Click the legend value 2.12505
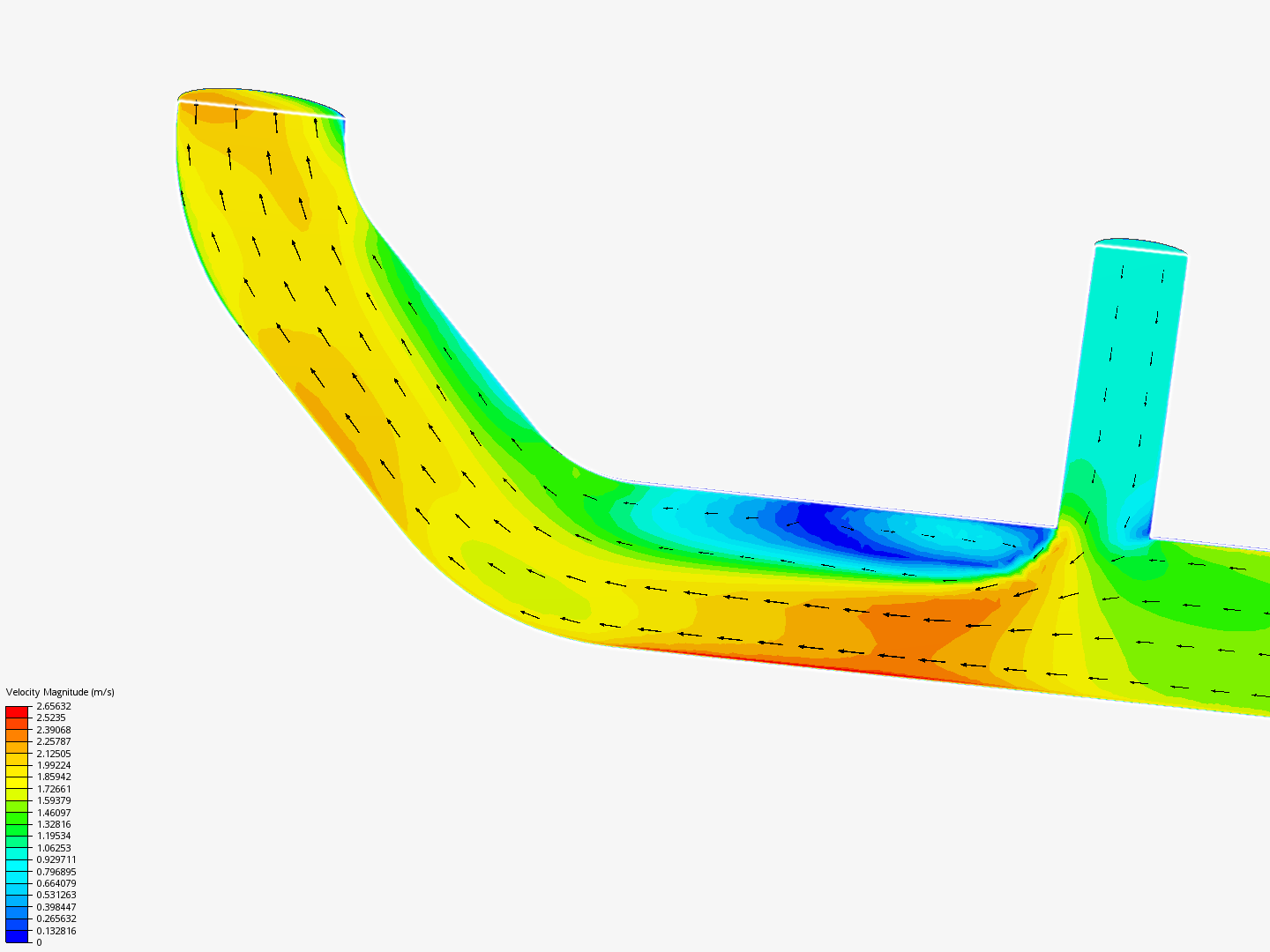 pyautogui.click(x=54, y=754)
